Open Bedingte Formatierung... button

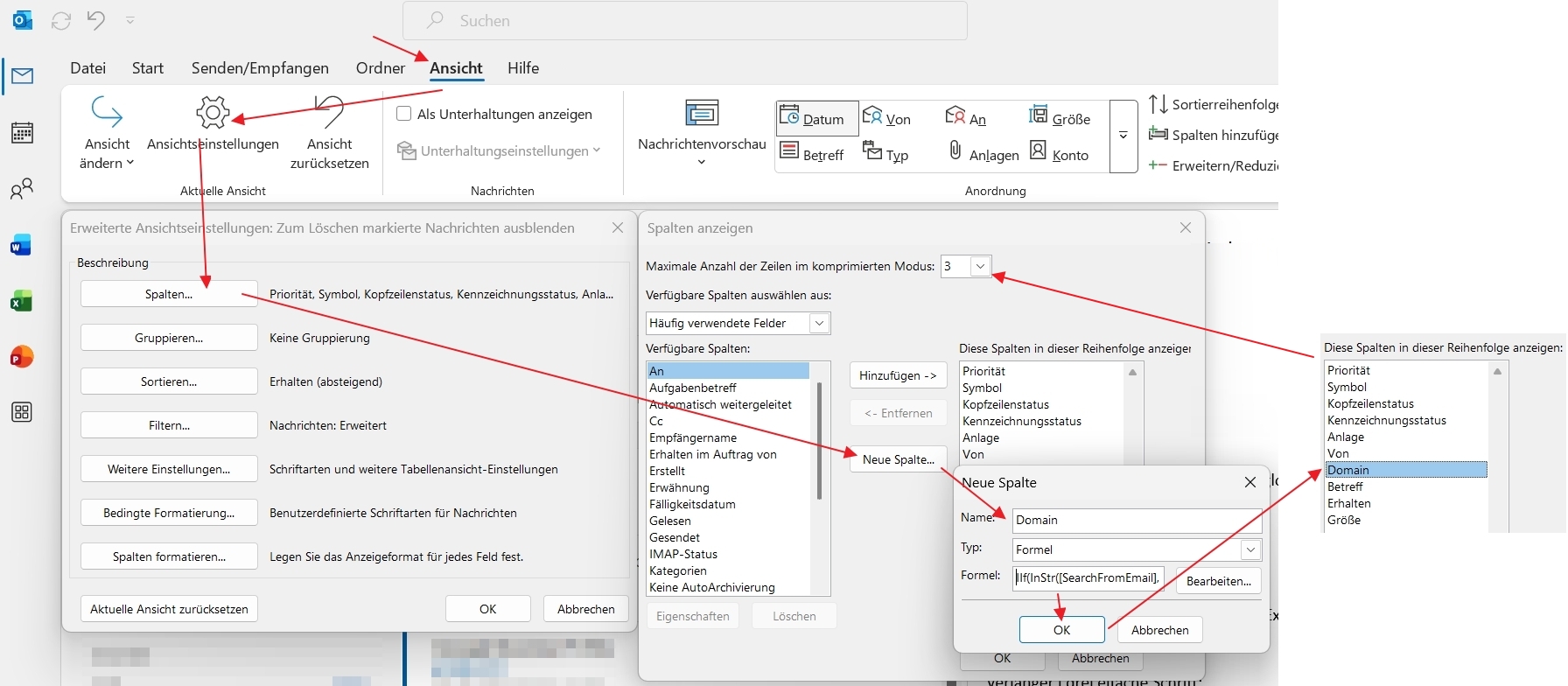[169, 513]
